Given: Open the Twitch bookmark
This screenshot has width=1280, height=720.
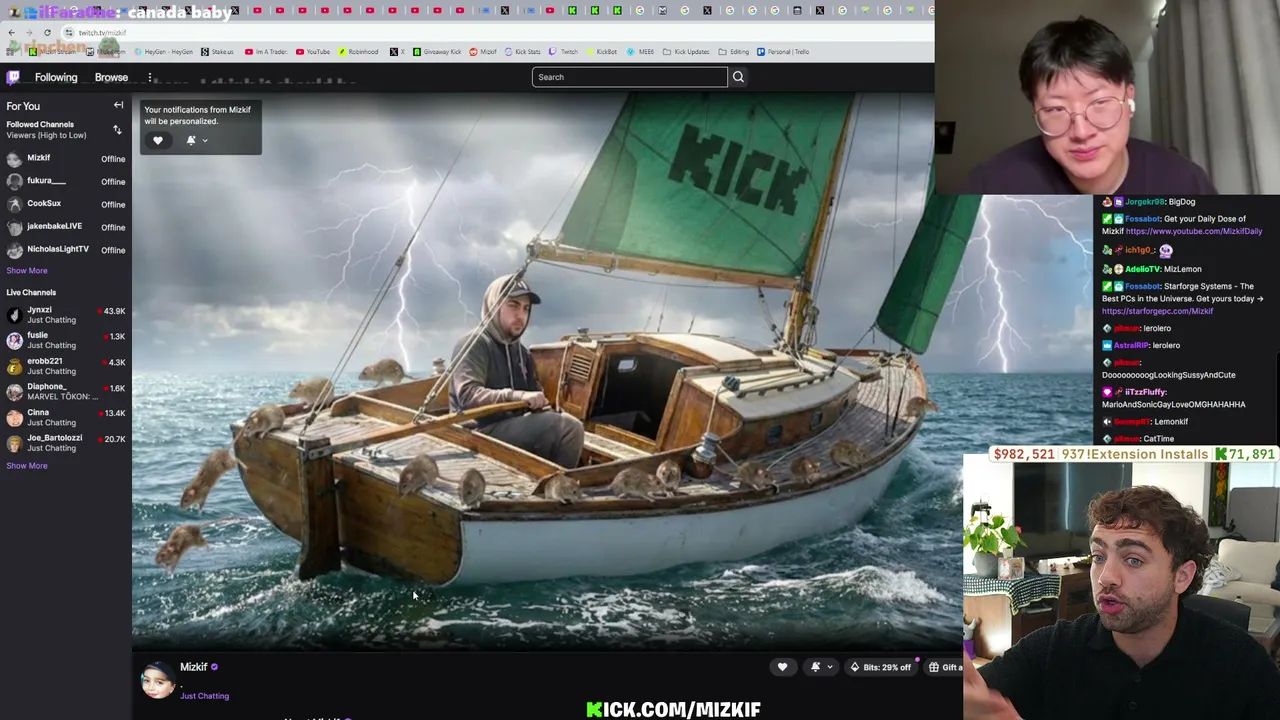Looking at the screenshot, I should (x=563, y=52).
